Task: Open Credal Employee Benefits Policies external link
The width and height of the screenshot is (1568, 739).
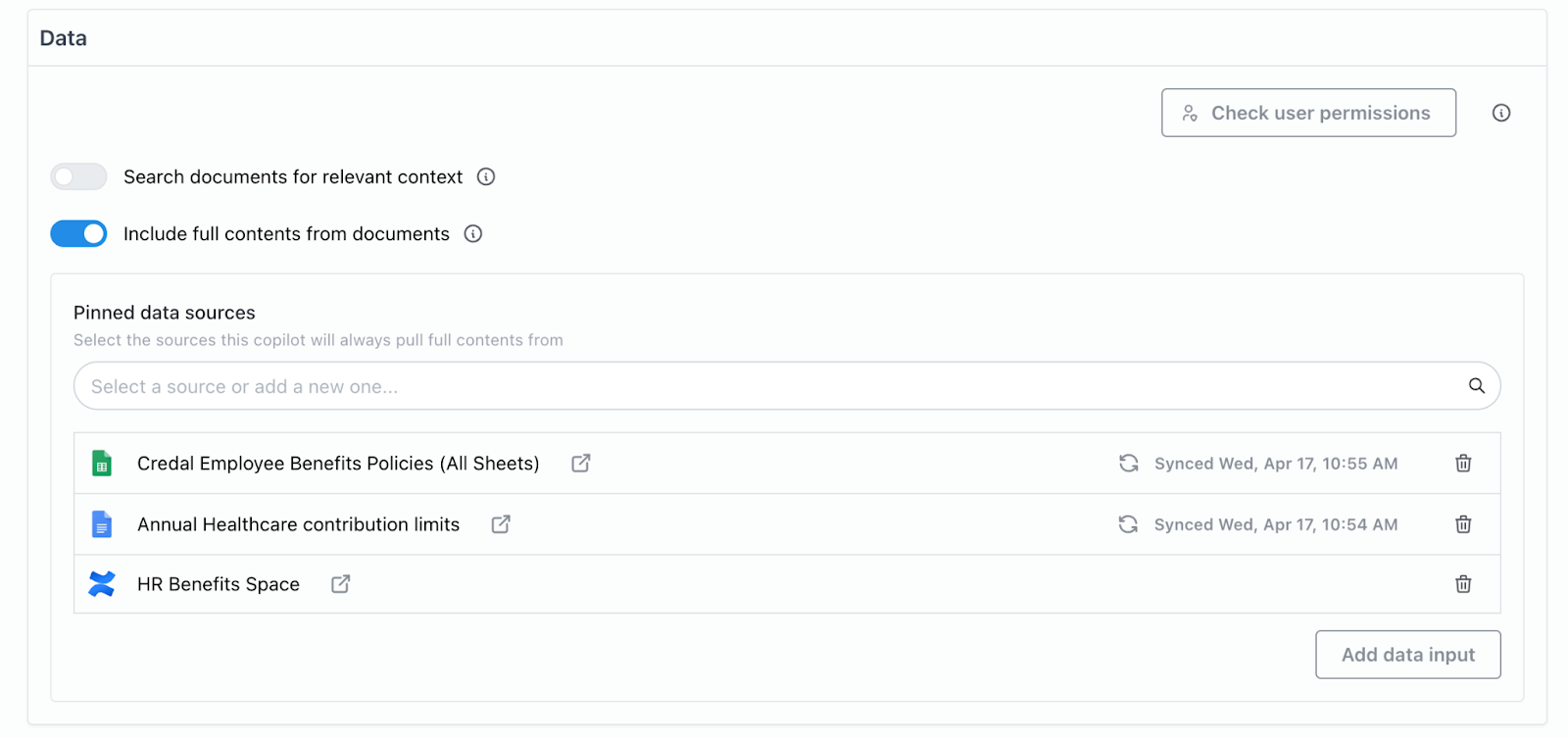Action: point(581,463)
